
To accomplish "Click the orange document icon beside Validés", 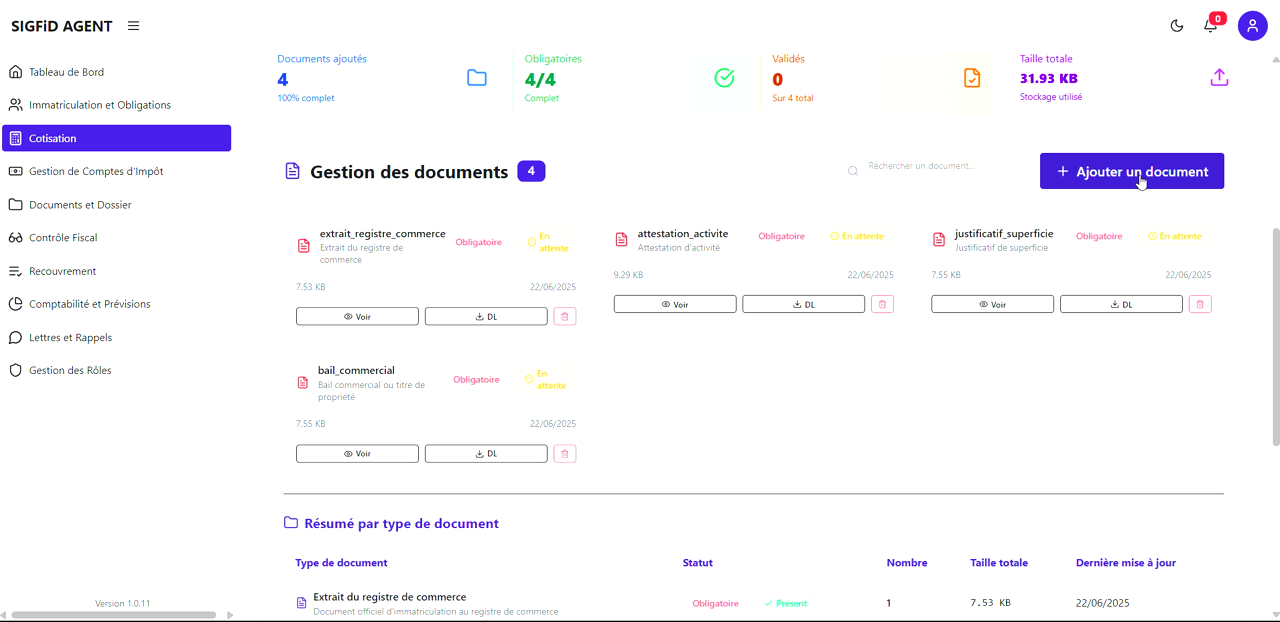I will click(x=971, y=77).
